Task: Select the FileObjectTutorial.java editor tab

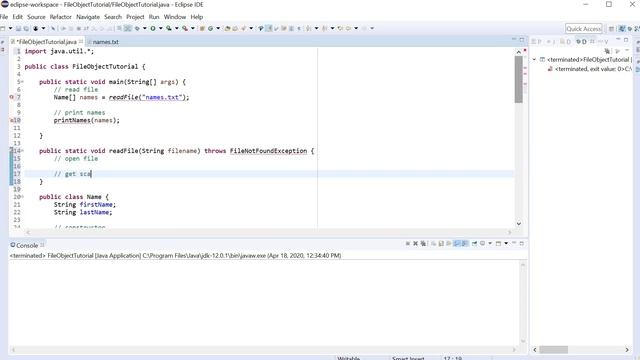Action: pos(46,42)
